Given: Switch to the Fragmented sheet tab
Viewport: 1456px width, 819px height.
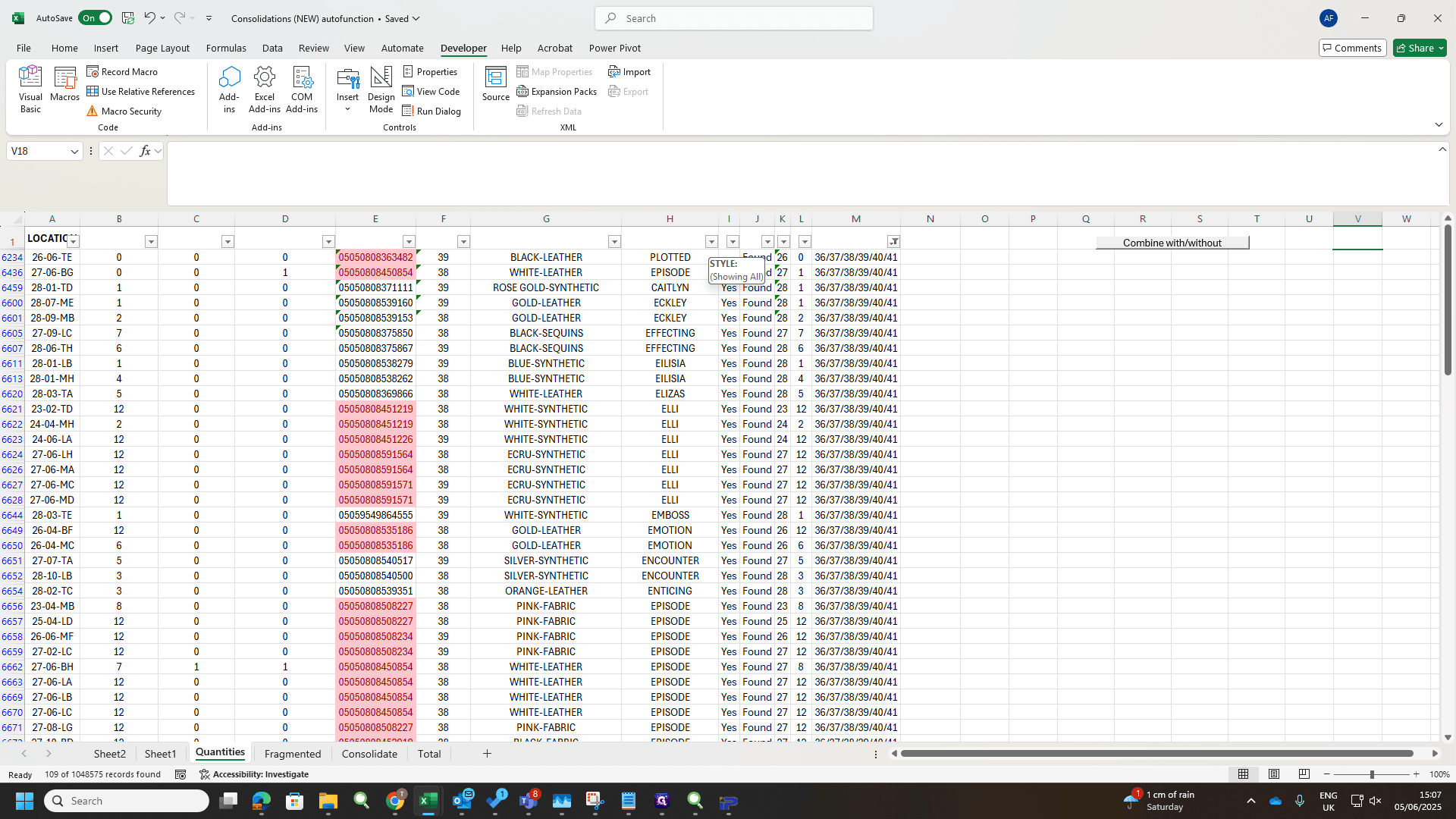Looking at the screenshot, I should tap(293, 754).
